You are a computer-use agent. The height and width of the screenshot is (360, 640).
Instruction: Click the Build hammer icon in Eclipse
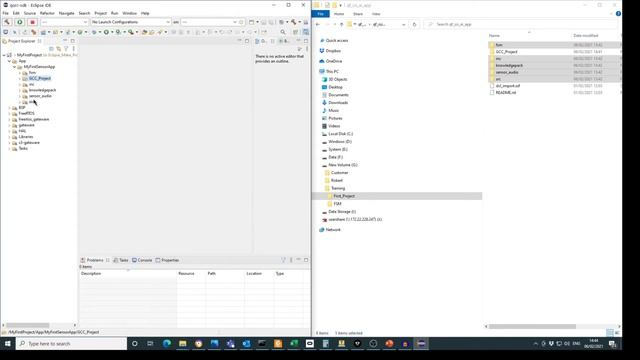click(7, 22)
